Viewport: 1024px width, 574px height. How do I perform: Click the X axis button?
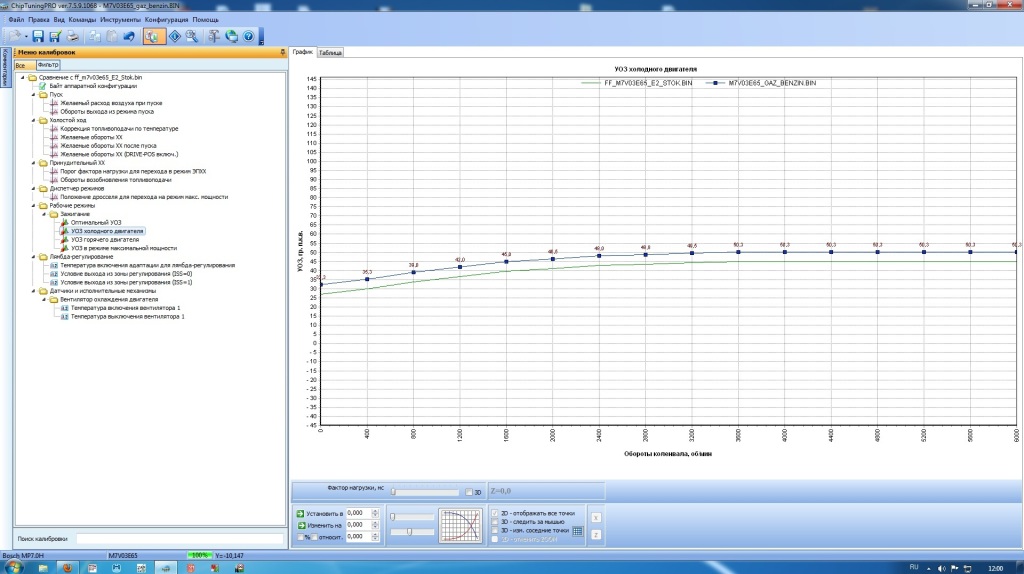click(x=596, y=517)
